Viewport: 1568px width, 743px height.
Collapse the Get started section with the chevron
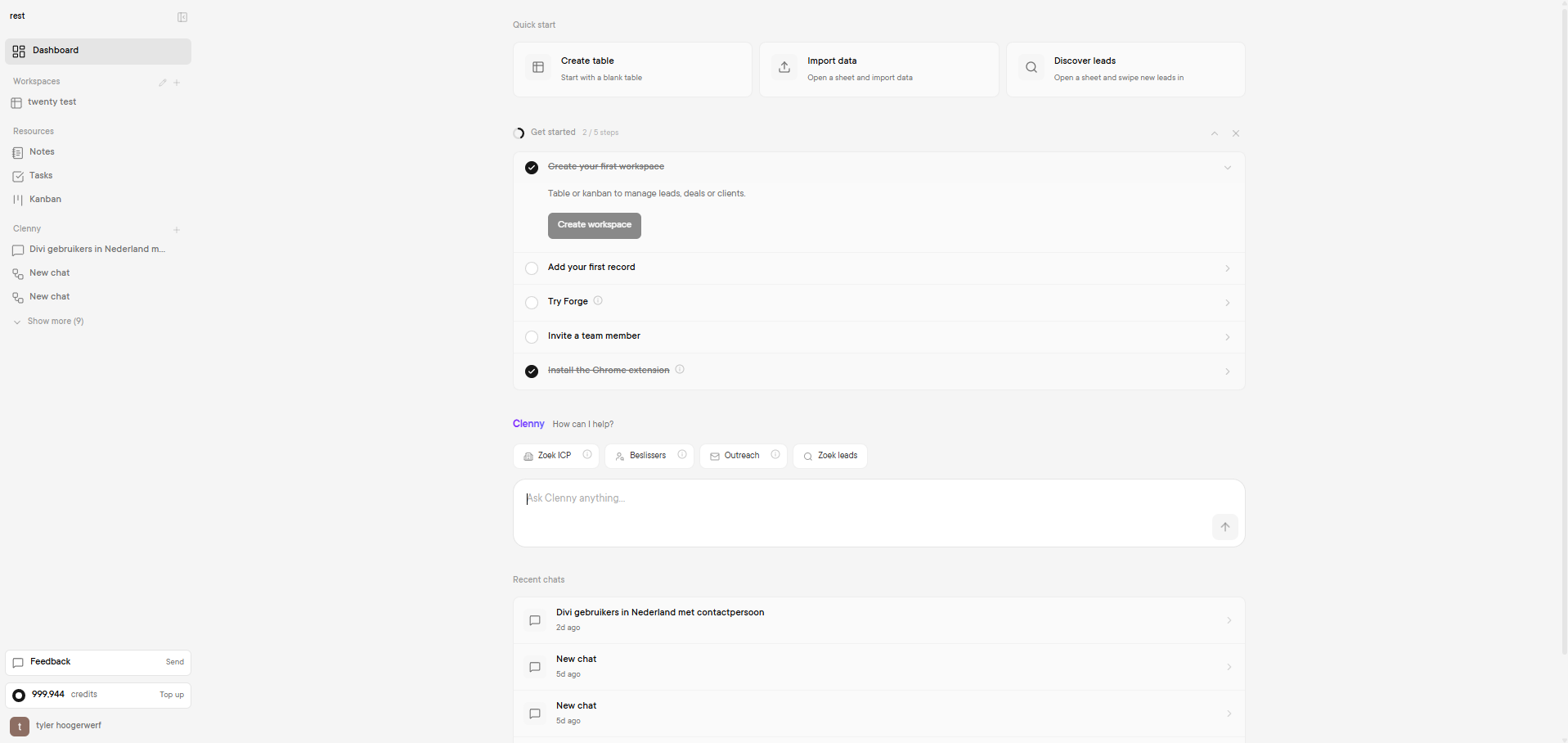(1215, 133)
